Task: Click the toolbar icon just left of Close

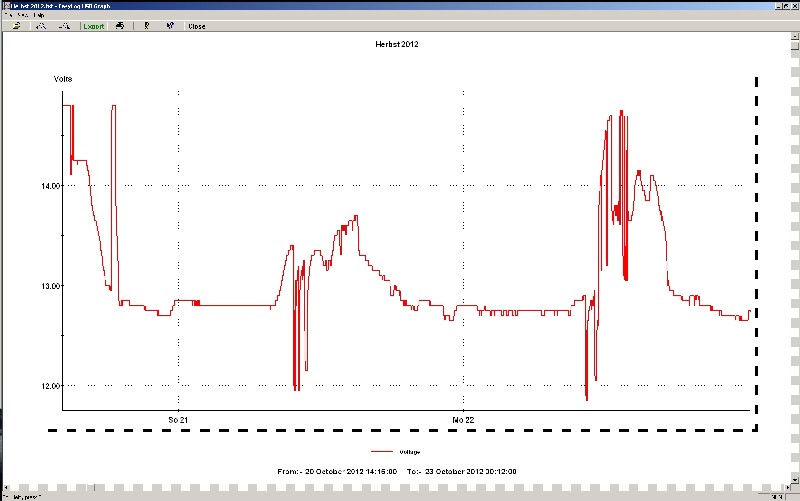Action: (169, 26)
